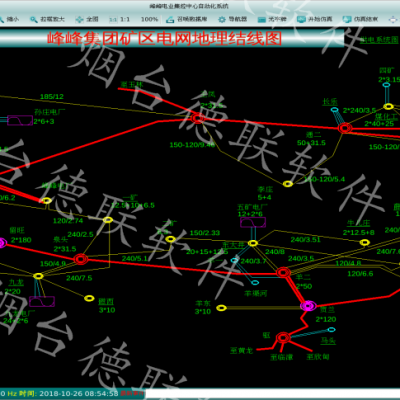This screenshot has width=400, height=400.
Task: Select the yellow 二矿 substation node
Action: tap(170, 239)
